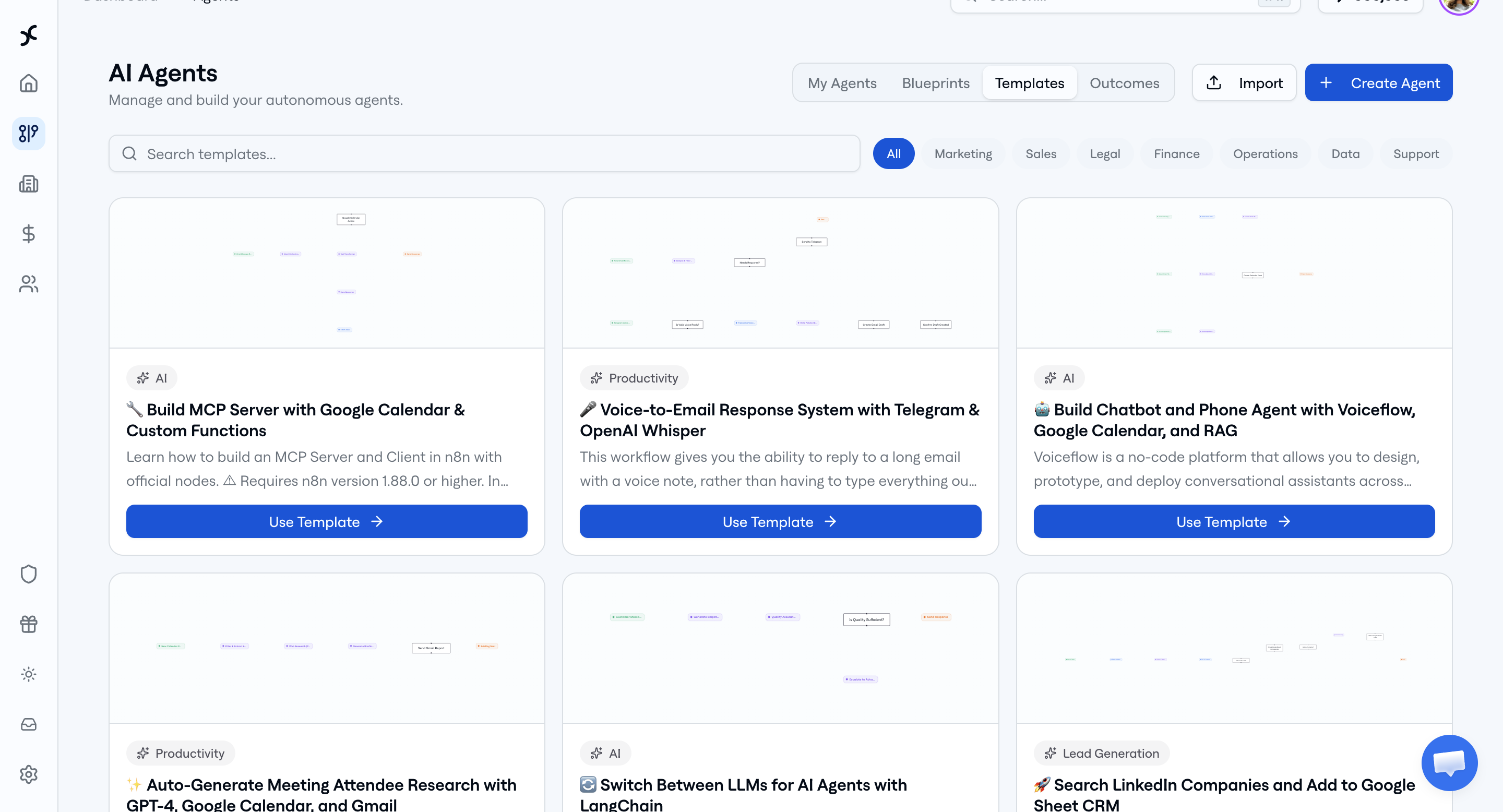Open the gift rewards sidebar icon
This screenshot has height=812, width=1503.
coord(29,624)
